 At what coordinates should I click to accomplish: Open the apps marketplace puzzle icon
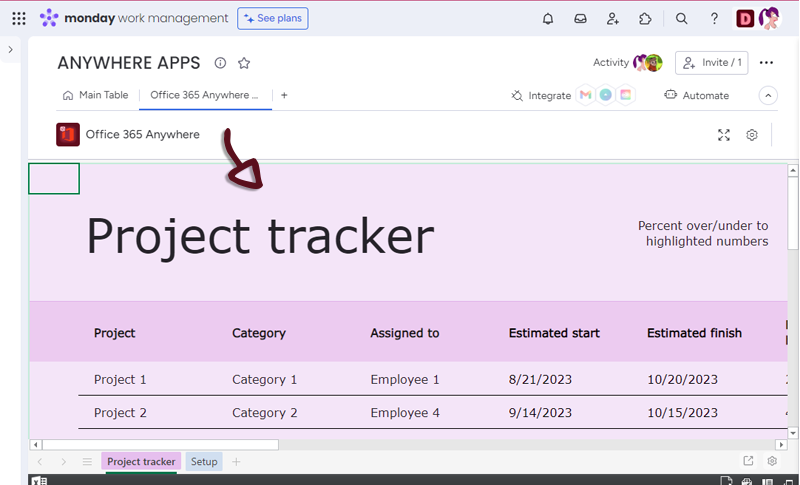[645, 18]
